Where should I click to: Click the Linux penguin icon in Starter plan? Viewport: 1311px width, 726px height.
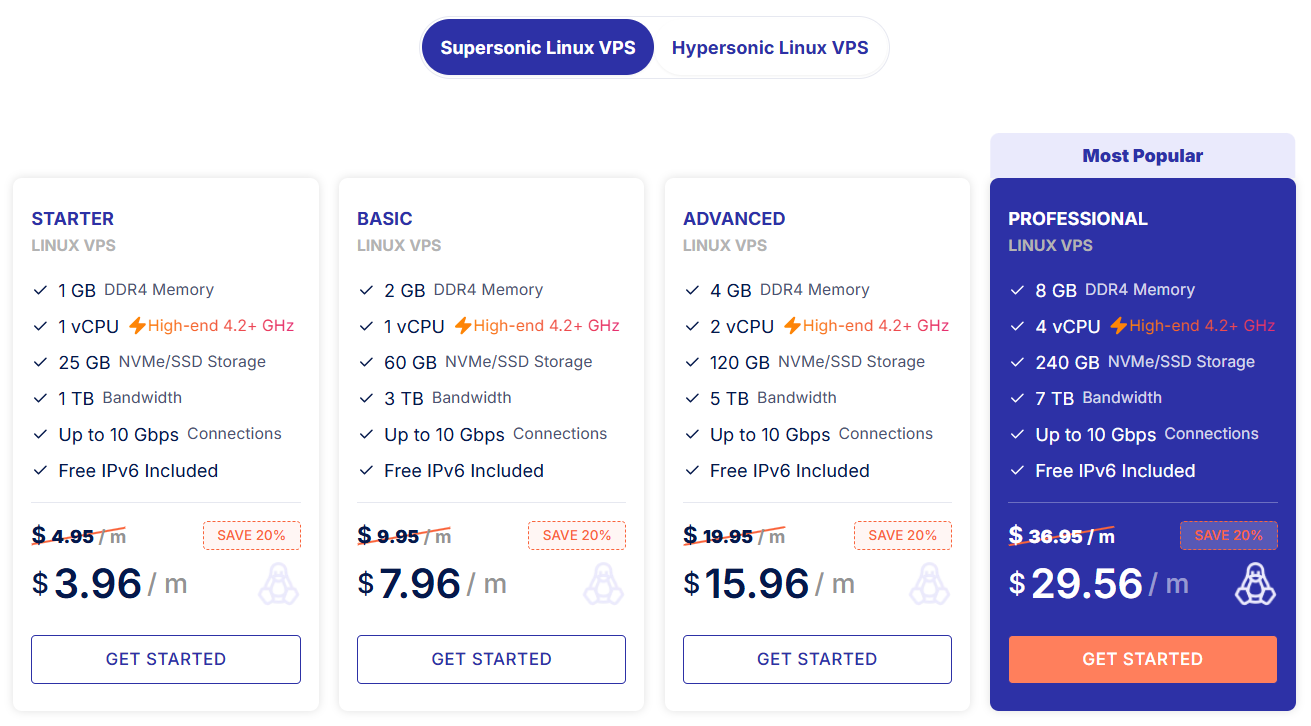278,584
